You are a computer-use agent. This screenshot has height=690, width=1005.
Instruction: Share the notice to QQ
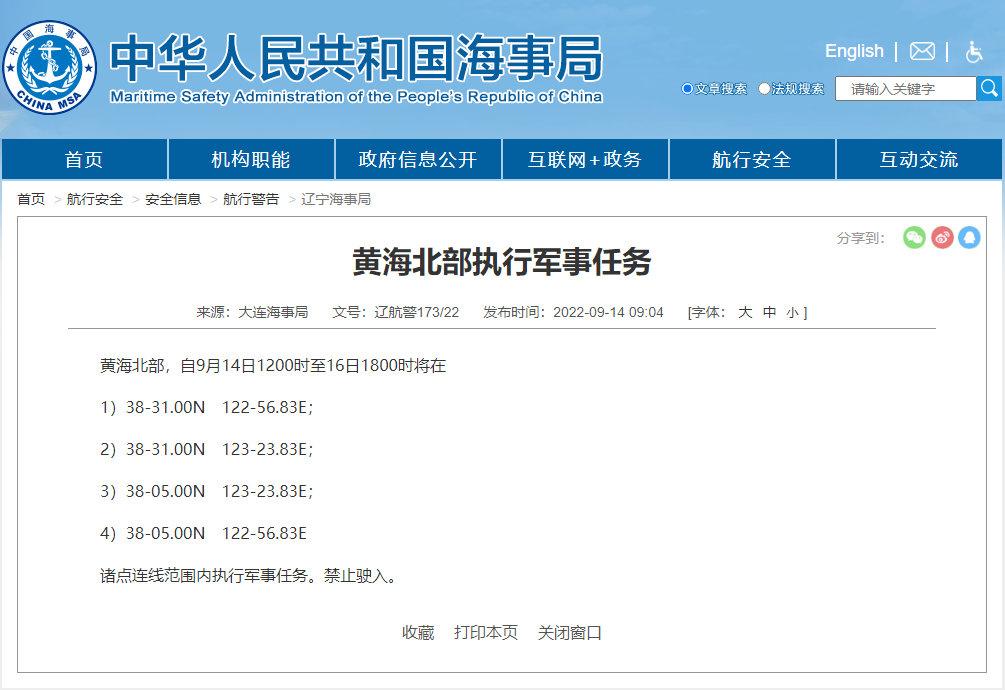969,237
